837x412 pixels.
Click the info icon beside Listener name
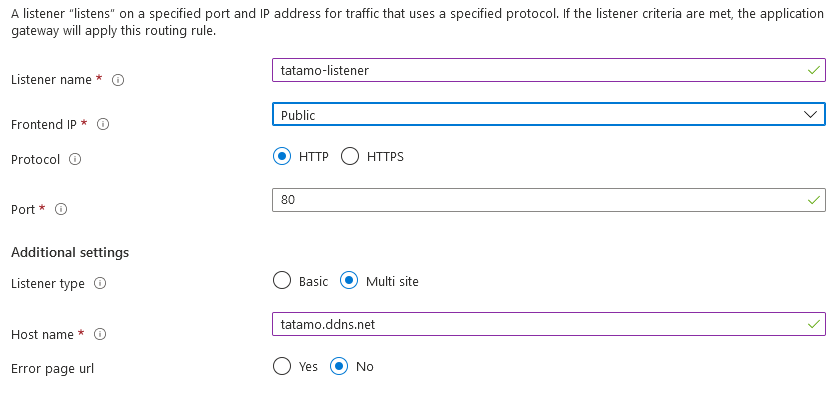pyautogui.click(x=118, y=80)
